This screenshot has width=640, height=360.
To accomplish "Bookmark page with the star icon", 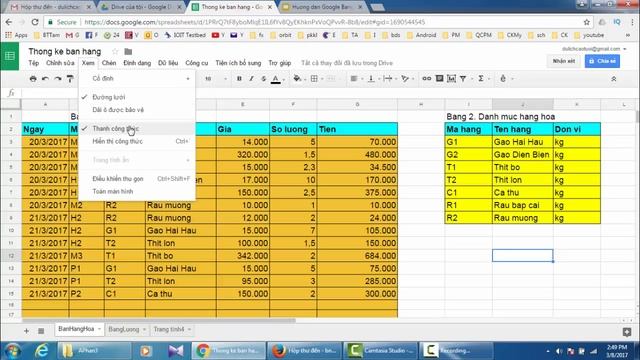I will point(587,22).
